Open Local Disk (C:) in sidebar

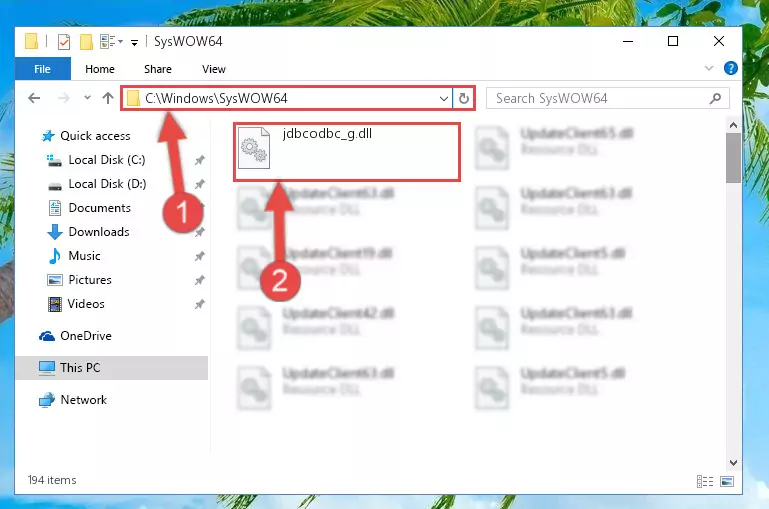(x=107, y=160)
